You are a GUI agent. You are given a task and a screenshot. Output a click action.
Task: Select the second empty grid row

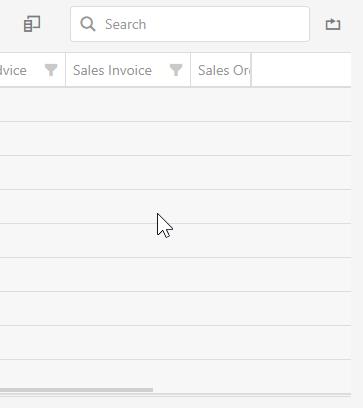pos(175,139)
